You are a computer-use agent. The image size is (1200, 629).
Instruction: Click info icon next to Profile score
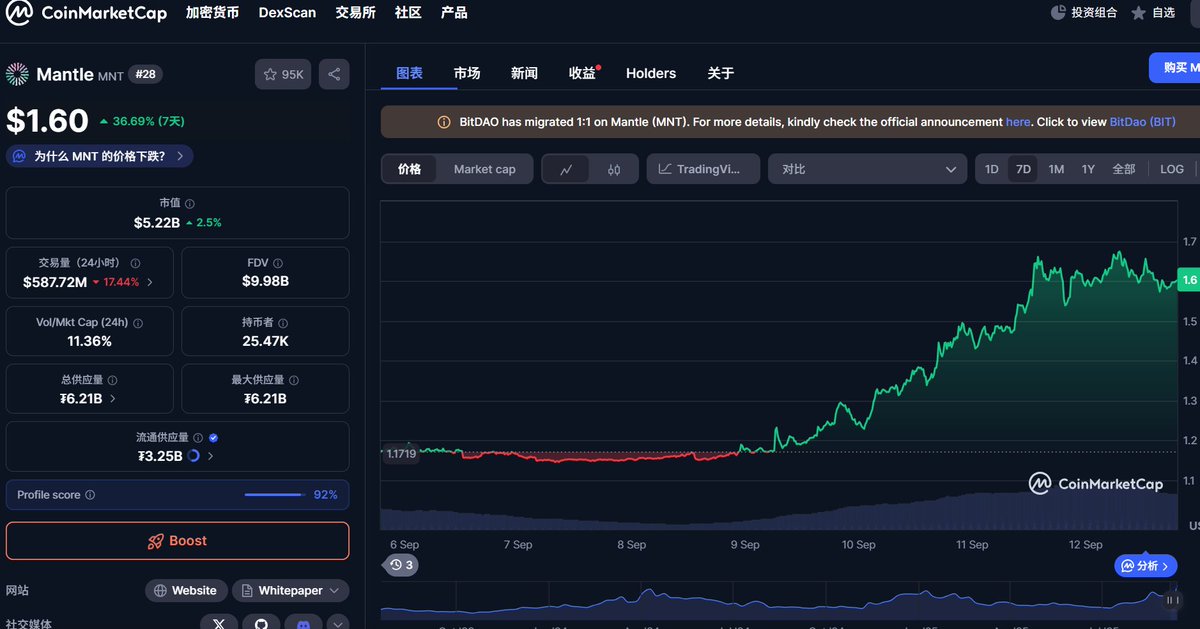(x=90, y=495)
